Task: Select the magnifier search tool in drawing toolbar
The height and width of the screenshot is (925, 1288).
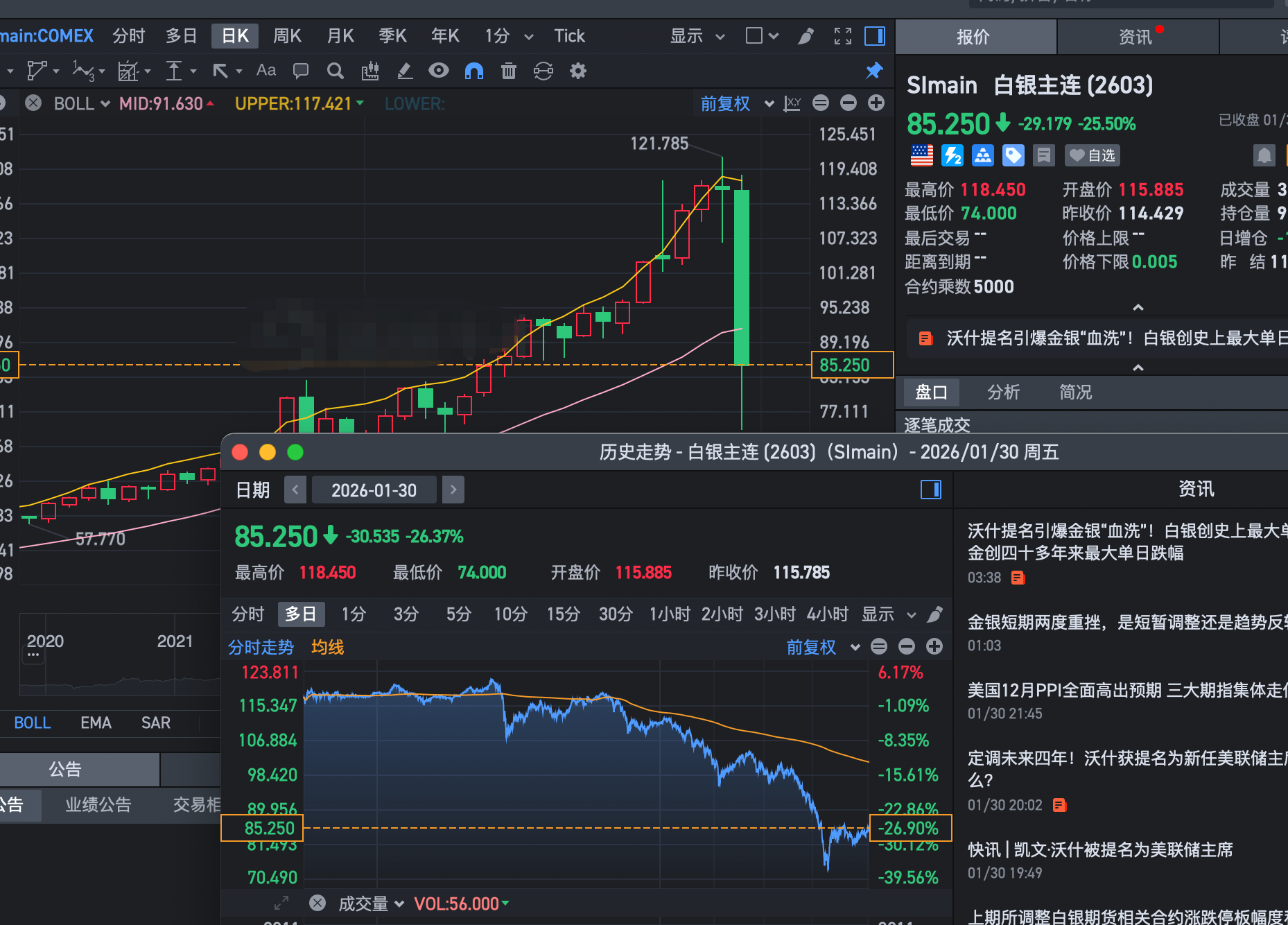Action: tap(335, 71)
